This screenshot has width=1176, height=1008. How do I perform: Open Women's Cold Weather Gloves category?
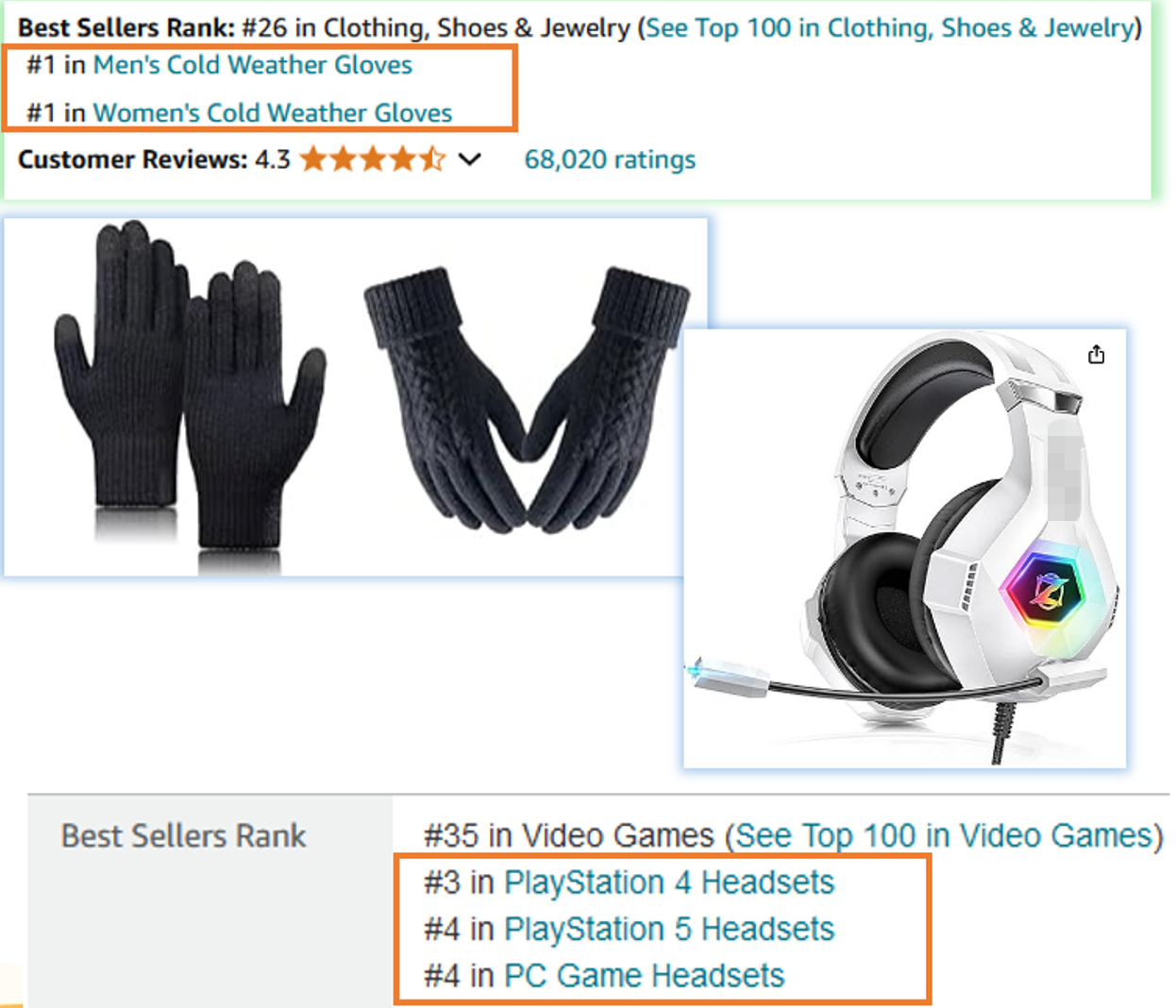click(x=273, y=113)
